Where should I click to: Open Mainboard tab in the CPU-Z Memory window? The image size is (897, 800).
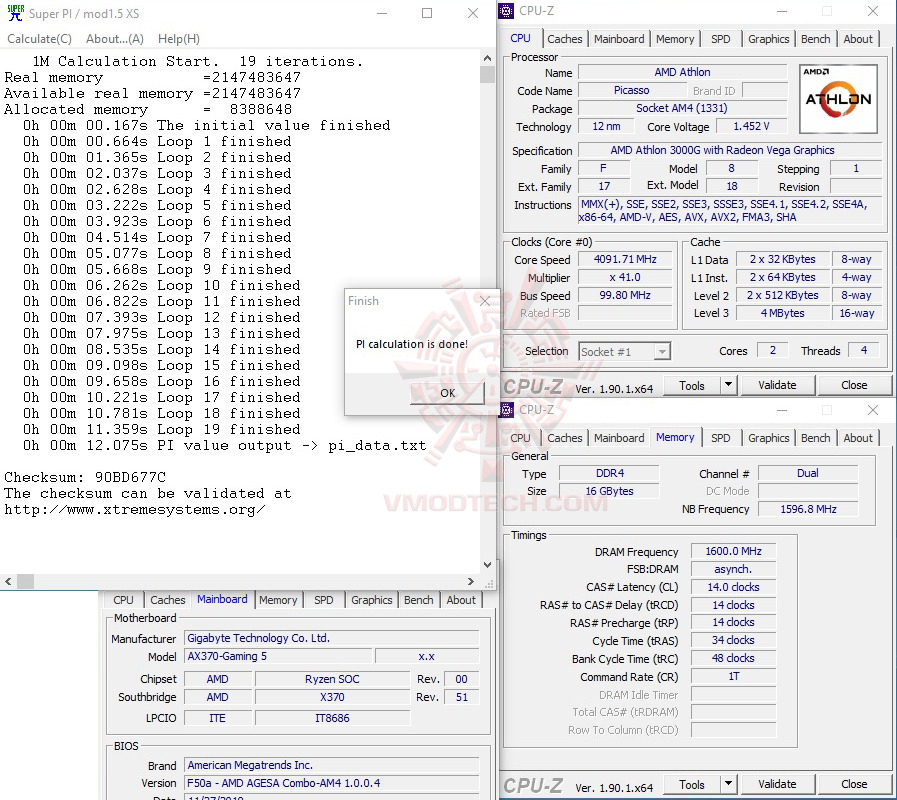click(619, 438)
